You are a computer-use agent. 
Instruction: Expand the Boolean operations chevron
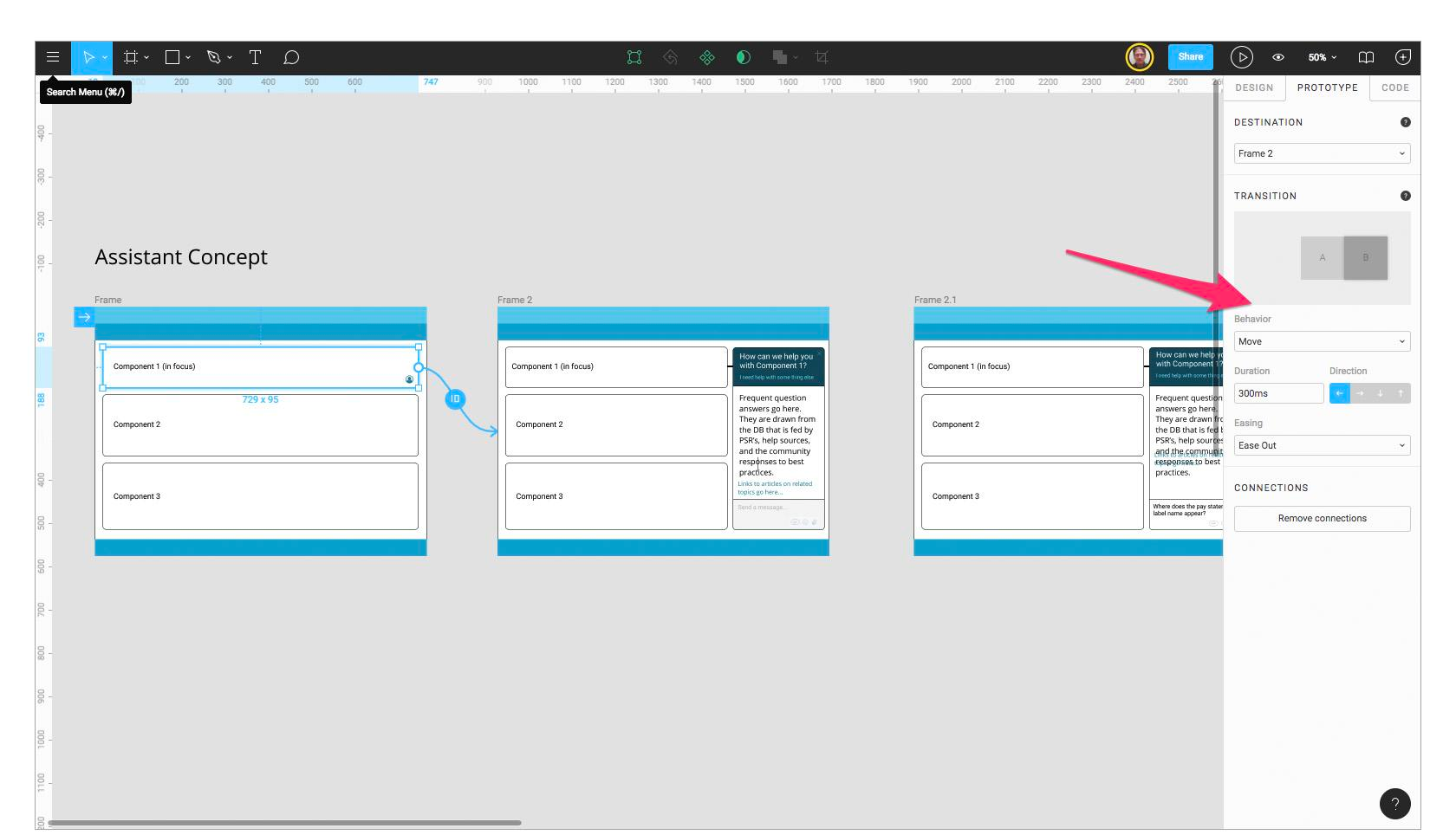coord(796,57)
